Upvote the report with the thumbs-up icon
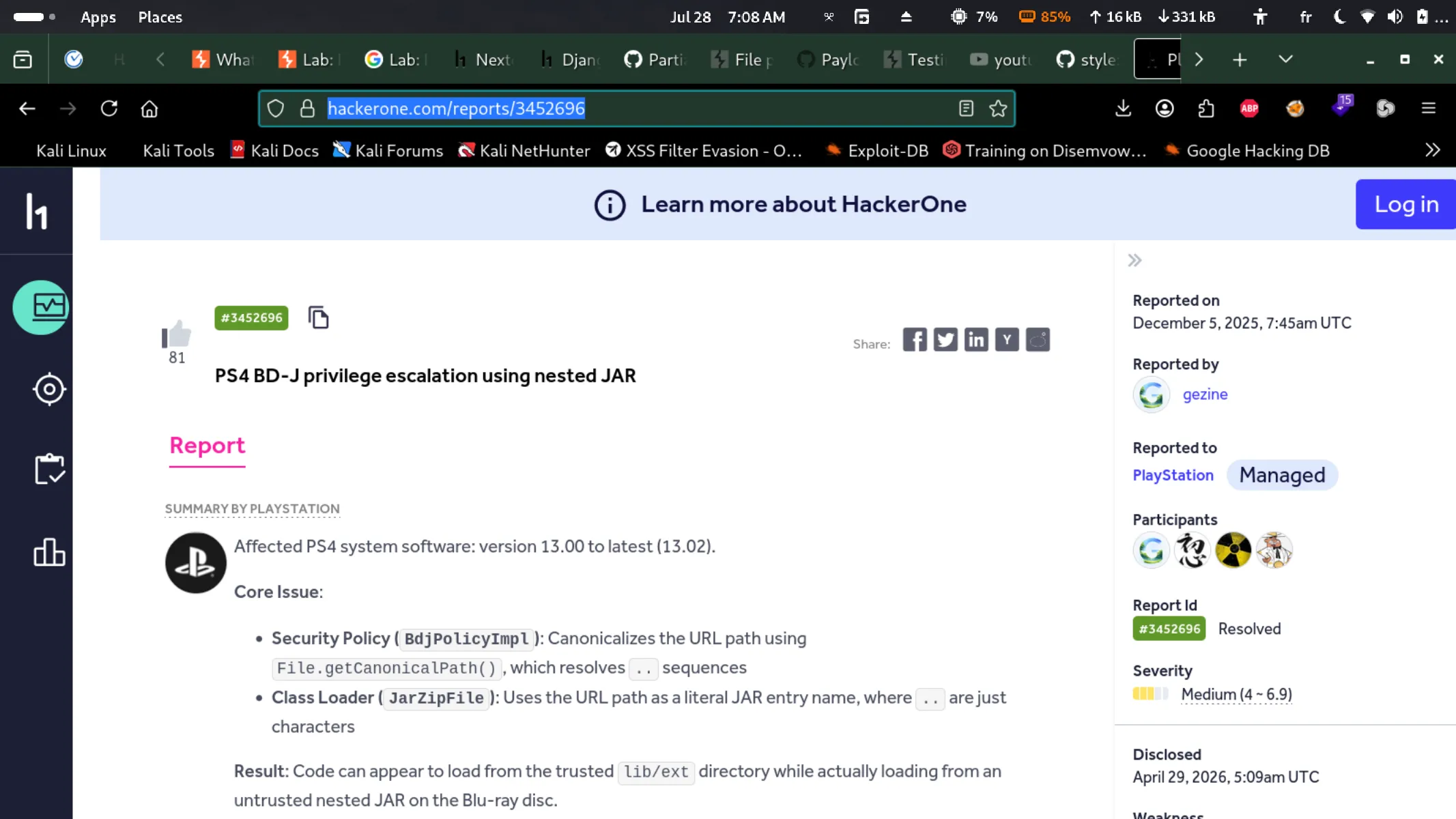The image size is (1456, 819). click(x=177, y=334)
